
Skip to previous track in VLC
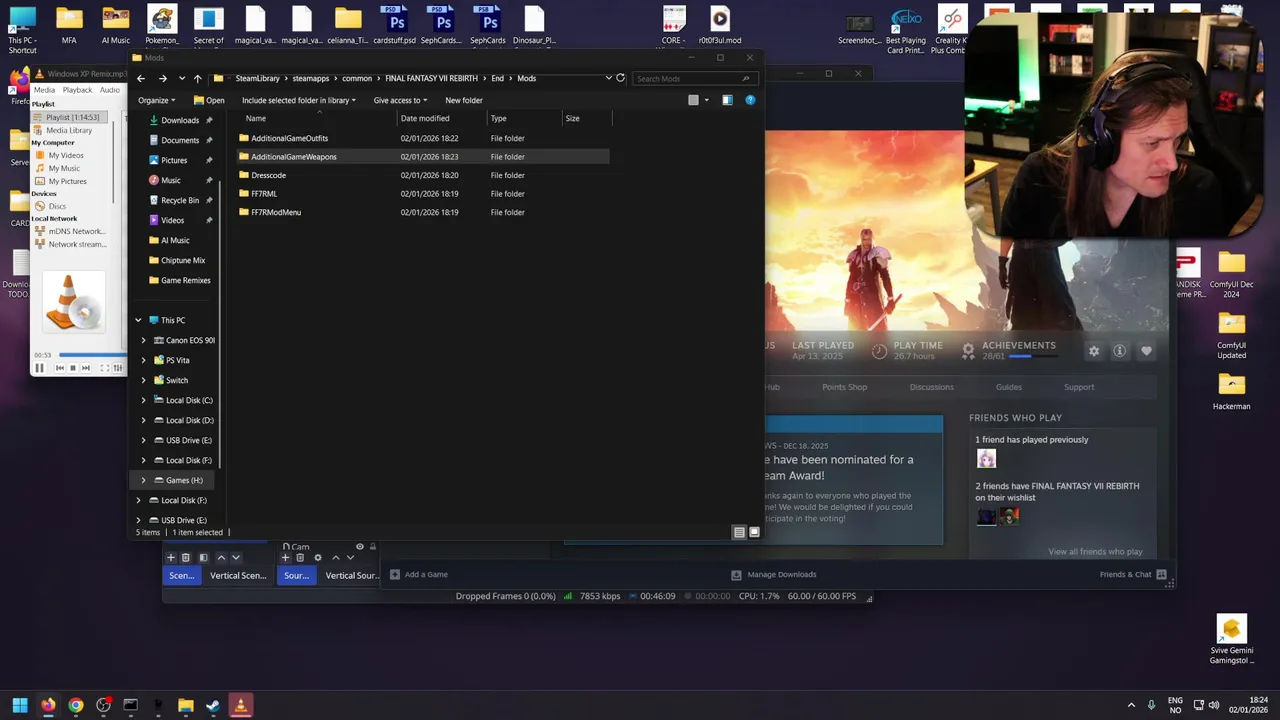(x=59, y=368)
